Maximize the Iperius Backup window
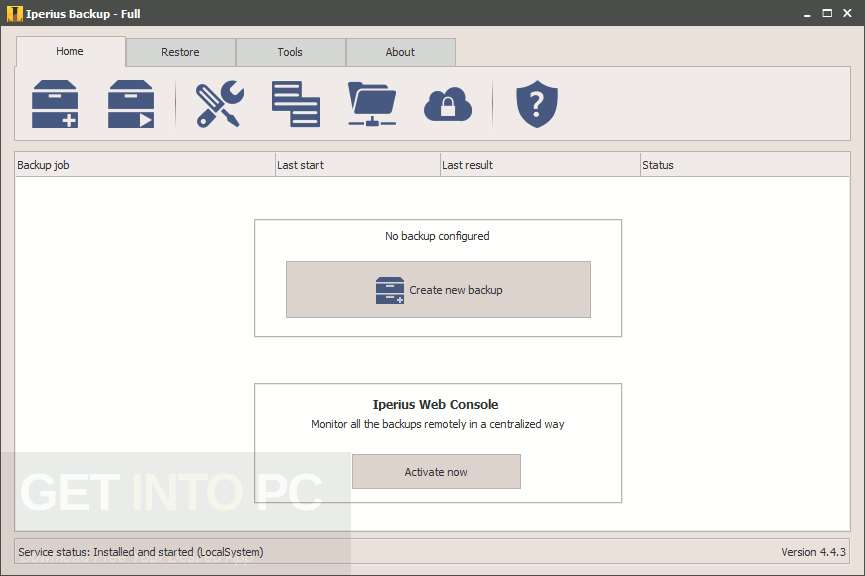Screen dimensions: 865x576 tap(827, 13)
